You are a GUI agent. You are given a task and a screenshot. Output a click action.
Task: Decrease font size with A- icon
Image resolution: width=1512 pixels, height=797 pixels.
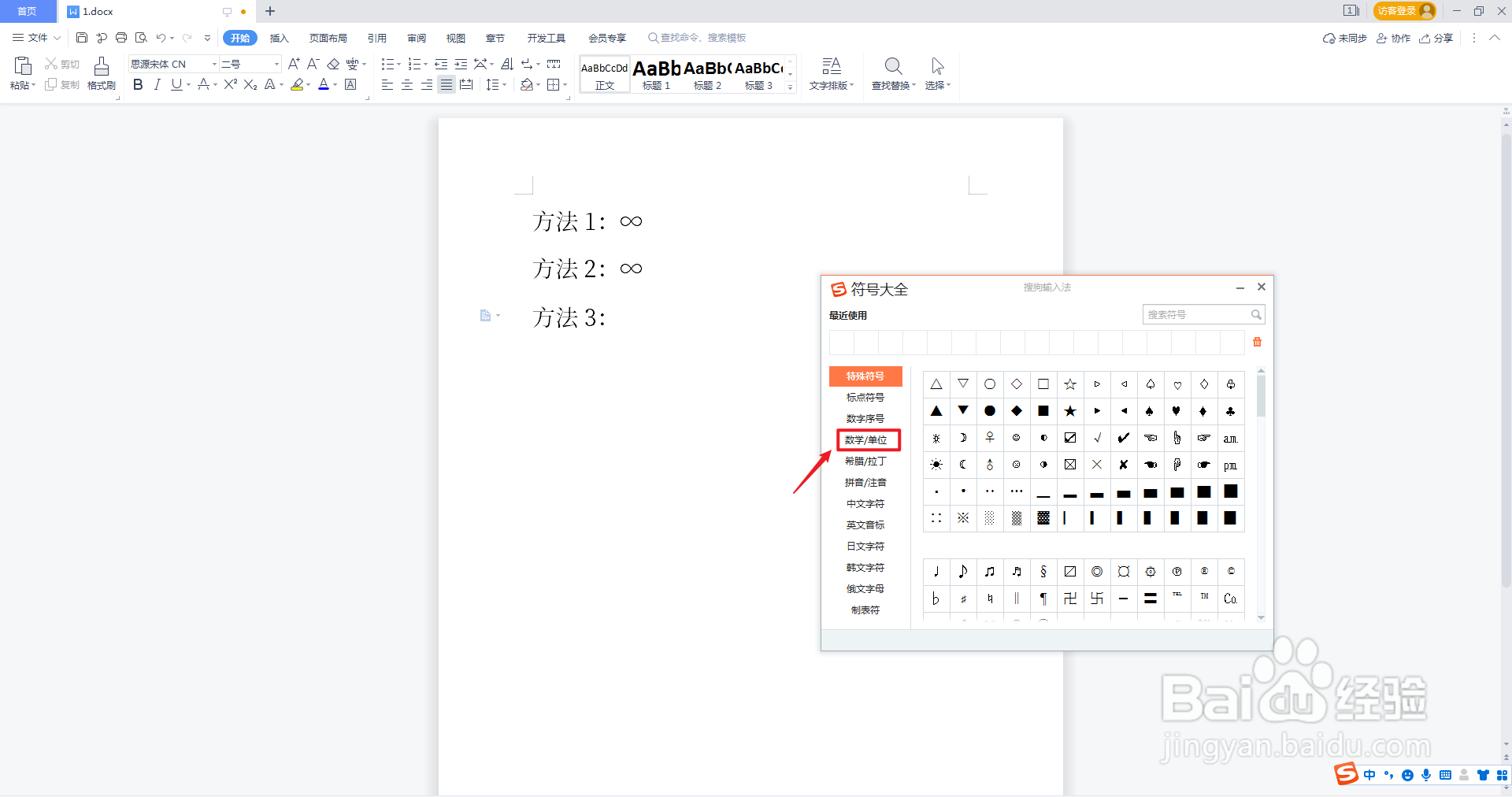pos(313,64)
